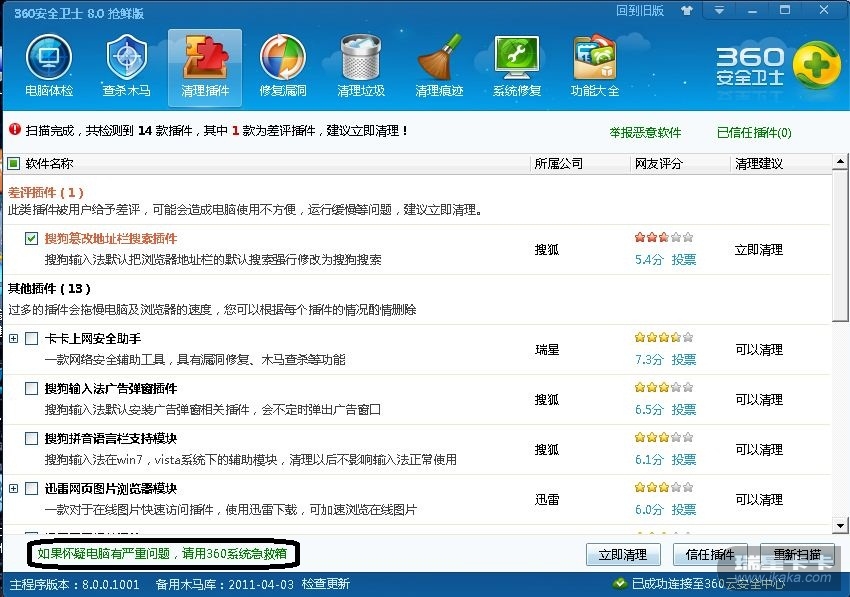Screen dimensions: 850x597
Task: Open the 已信任插件(0) link
Action: point(754,132)
